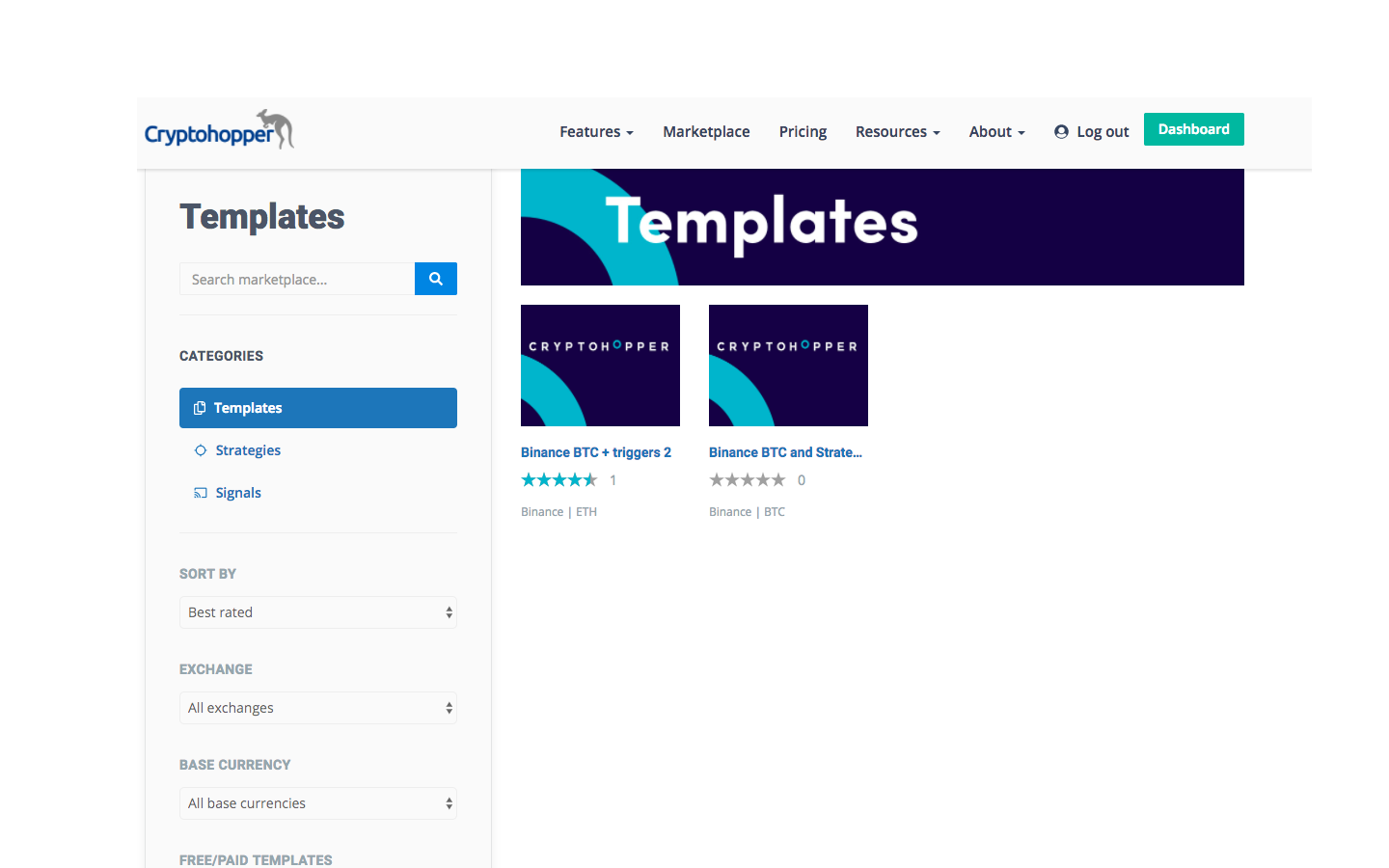Click the Strategies category icon
1389x868 pixels.
coord(201,450)
